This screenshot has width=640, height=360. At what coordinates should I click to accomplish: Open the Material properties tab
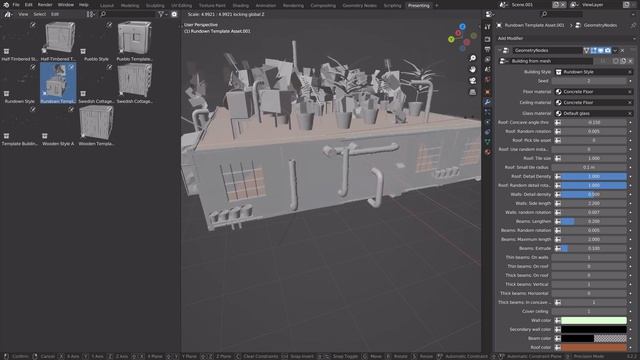point(487,152)
